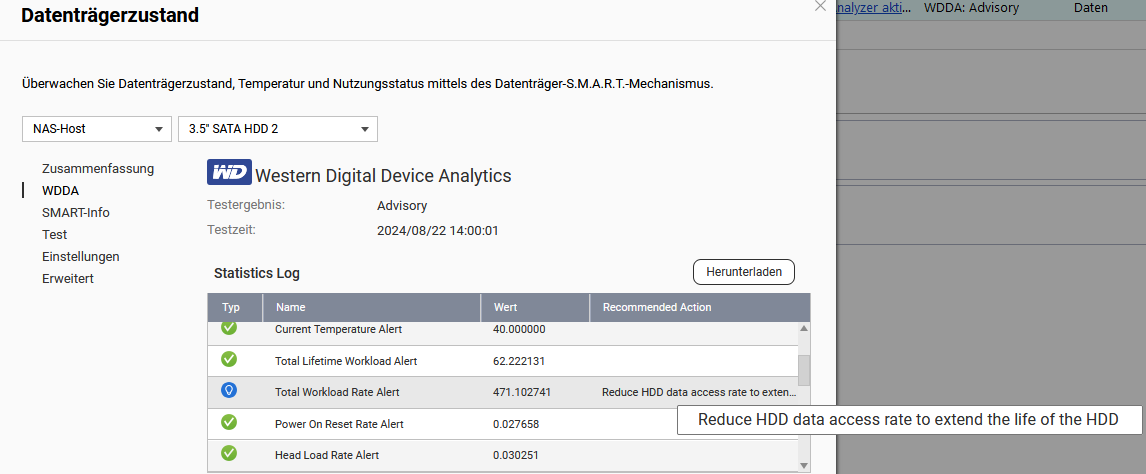Click the Statistics Log heading

point(257,273)
